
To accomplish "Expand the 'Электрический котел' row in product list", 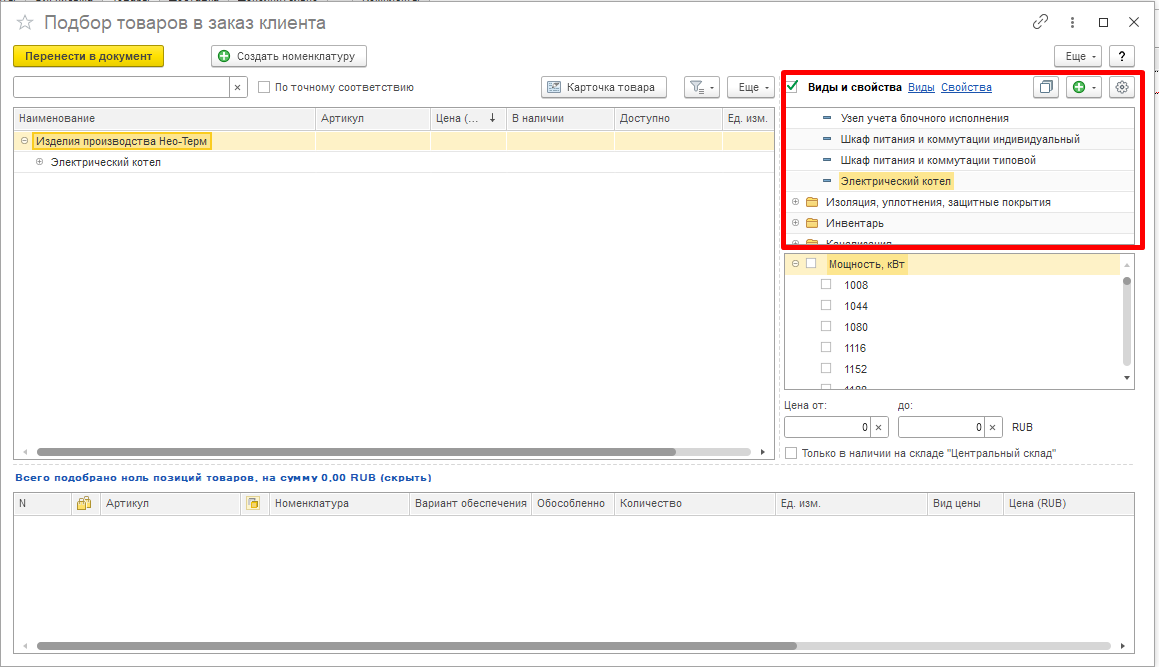I will pyautogui.click(x=39, y=162).
